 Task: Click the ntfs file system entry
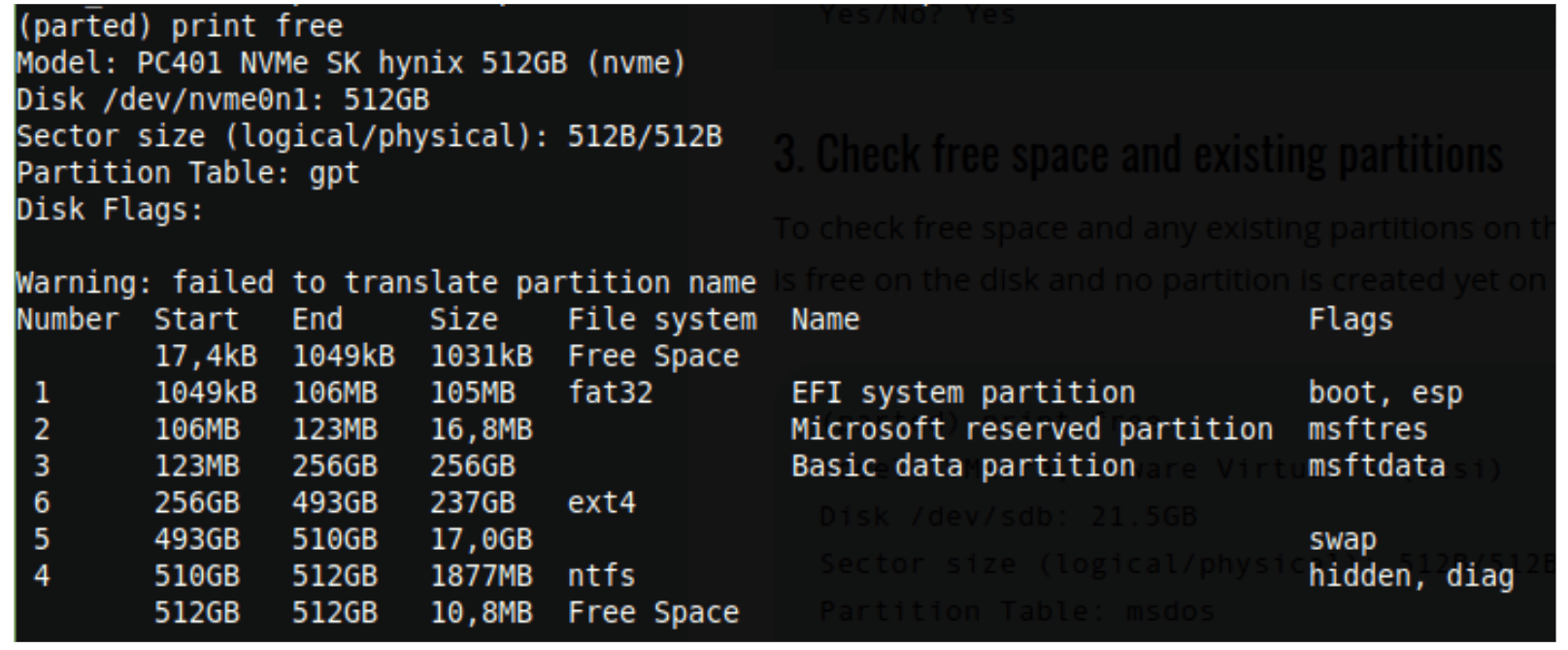[x=601, y=576]
